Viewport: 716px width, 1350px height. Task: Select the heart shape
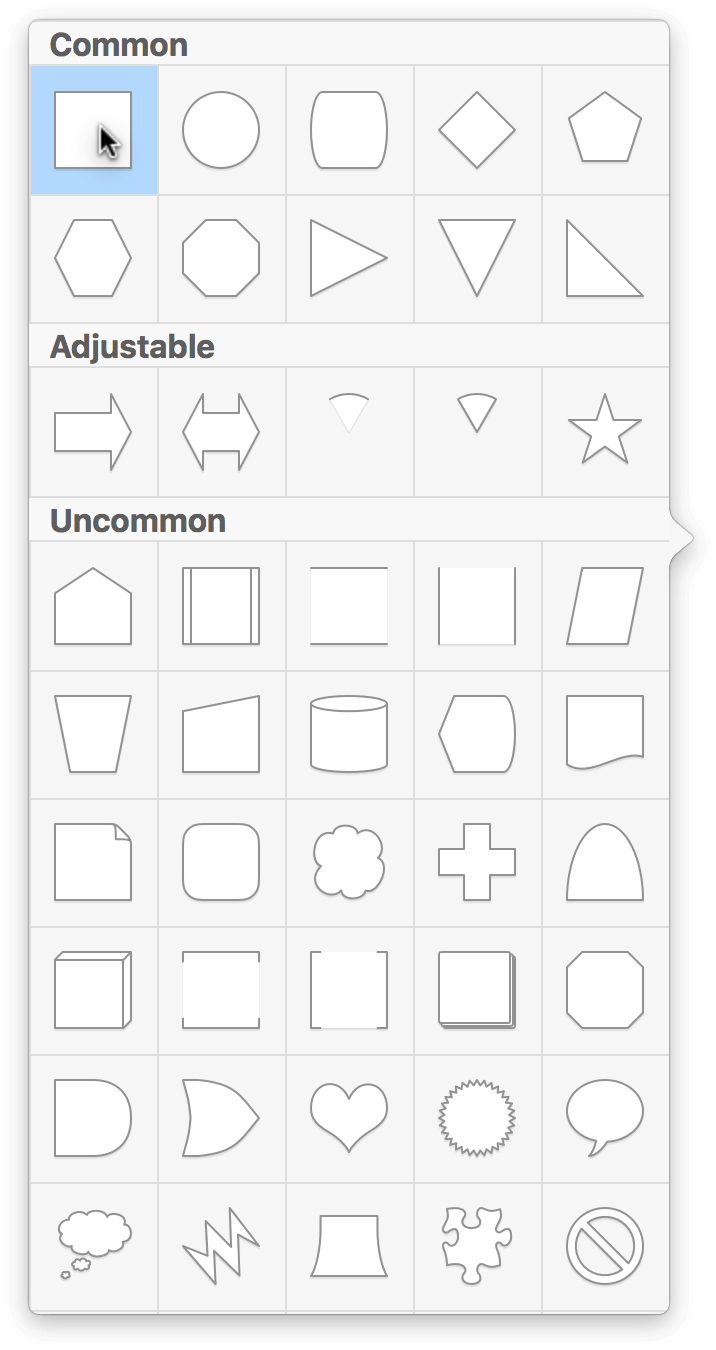[349, 1118]
